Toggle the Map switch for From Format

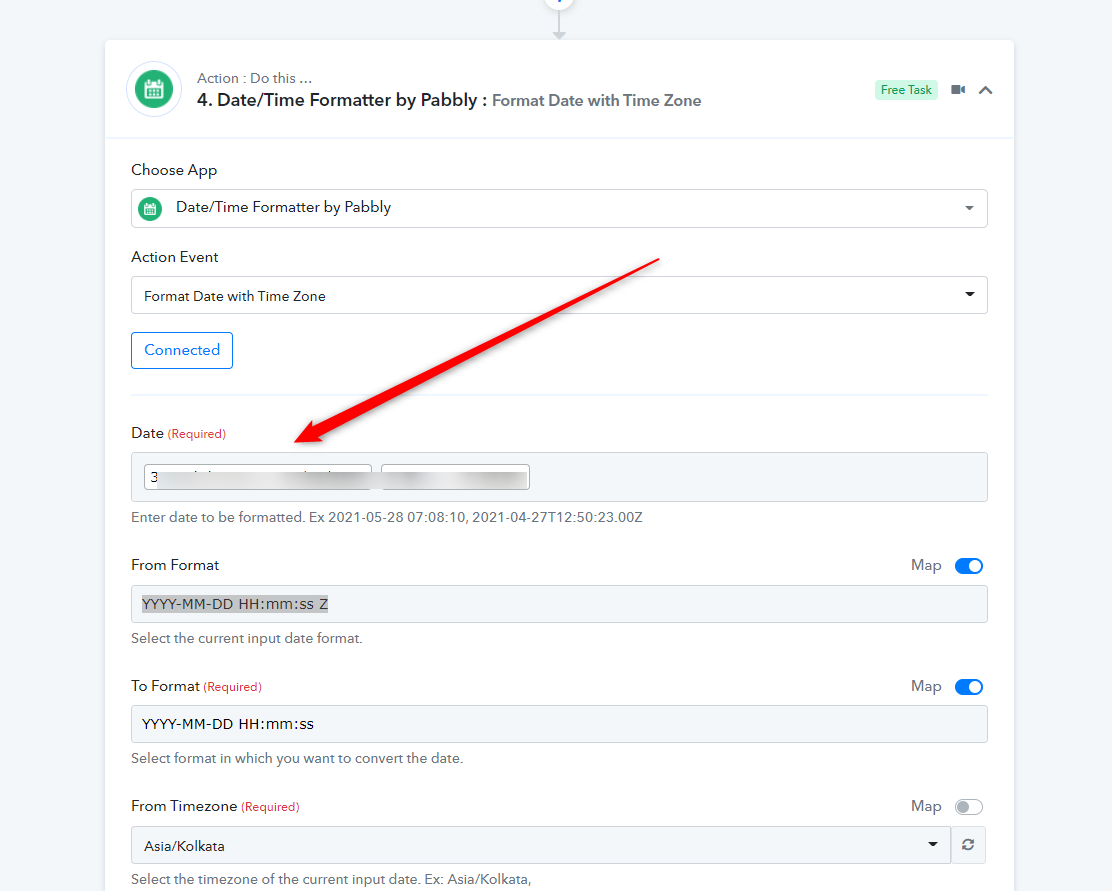click(x=968, y=566)
